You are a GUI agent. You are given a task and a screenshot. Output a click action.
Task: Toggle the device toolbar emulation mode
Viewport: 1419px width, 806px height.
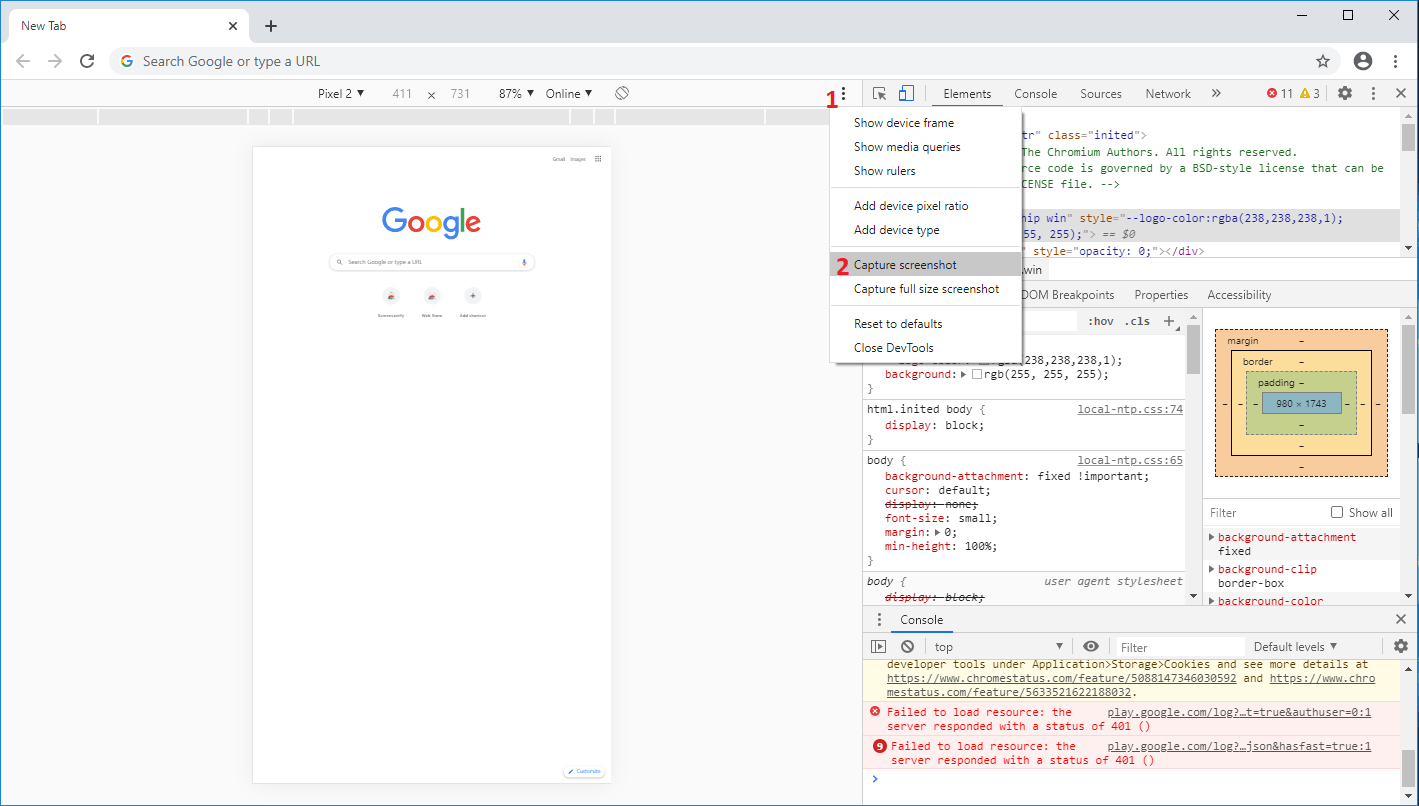pos(906,93)
